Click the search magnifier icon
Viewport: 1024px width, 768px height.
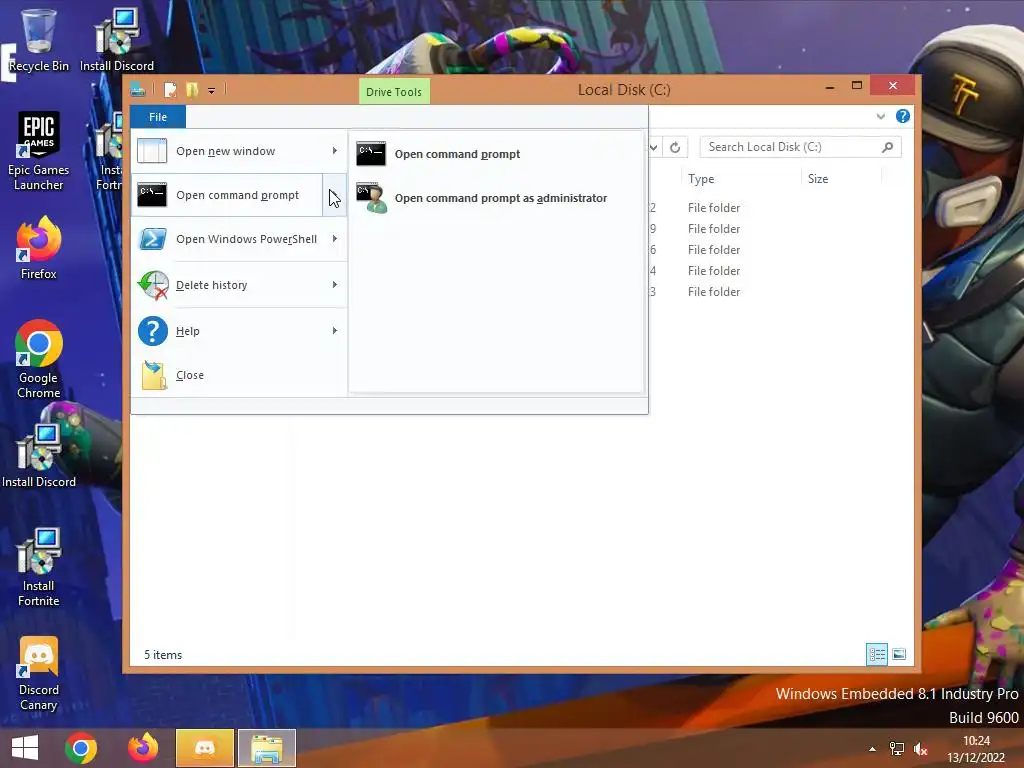point(887,148)
